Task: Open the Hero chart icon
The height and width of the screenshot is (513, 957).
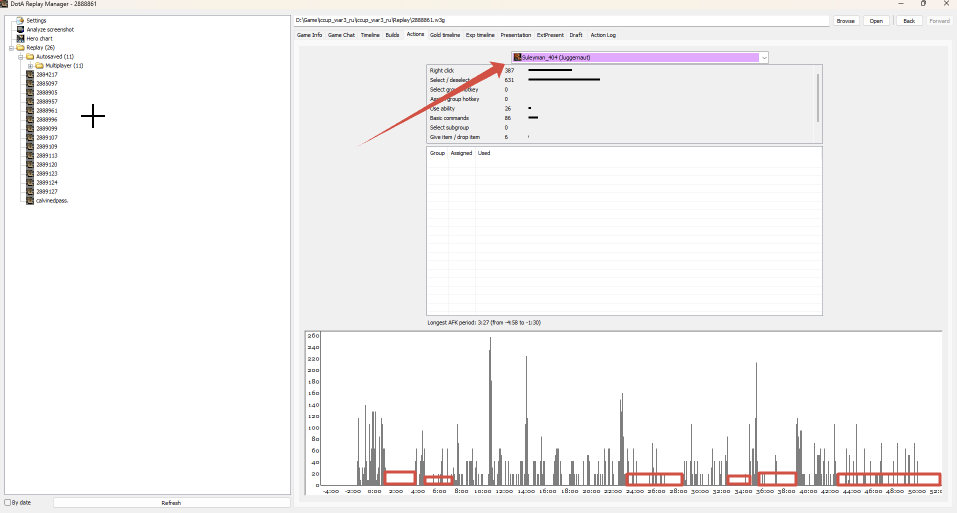Action: (x=20, y=38)
